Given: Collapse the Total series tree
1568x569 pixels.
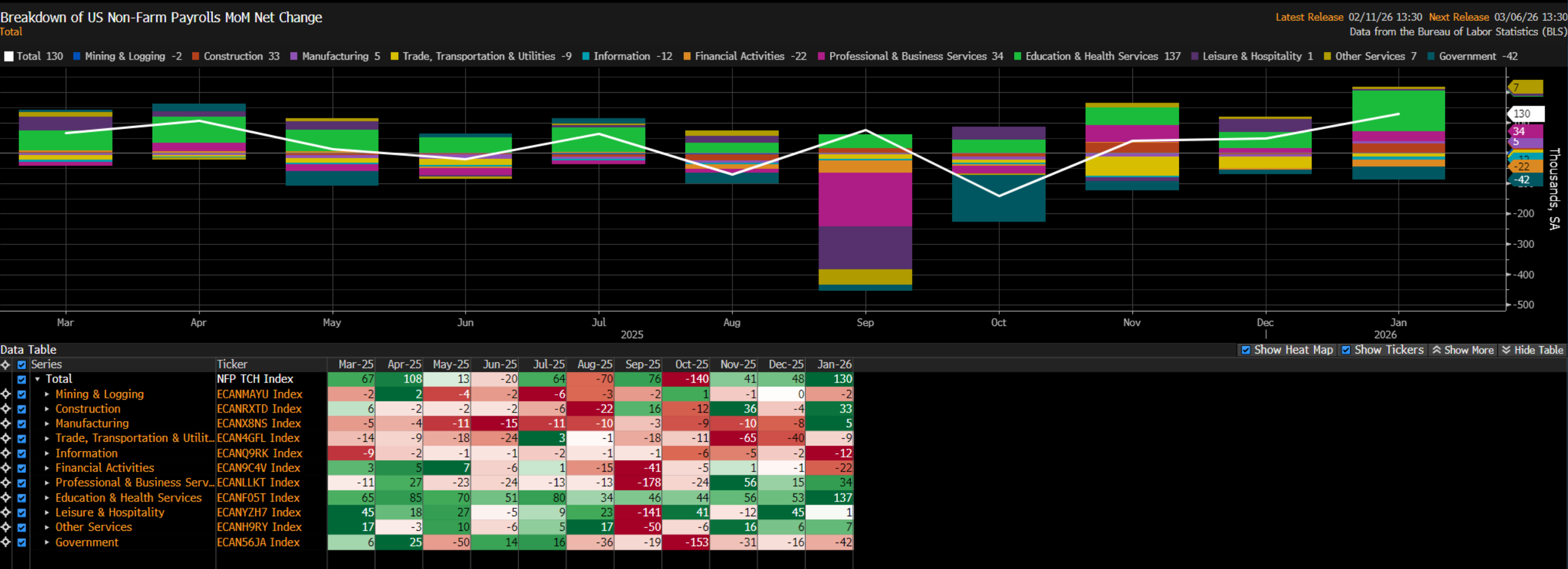Looking at the screenshot, I should pyautogui.click(x=37, y=379).
